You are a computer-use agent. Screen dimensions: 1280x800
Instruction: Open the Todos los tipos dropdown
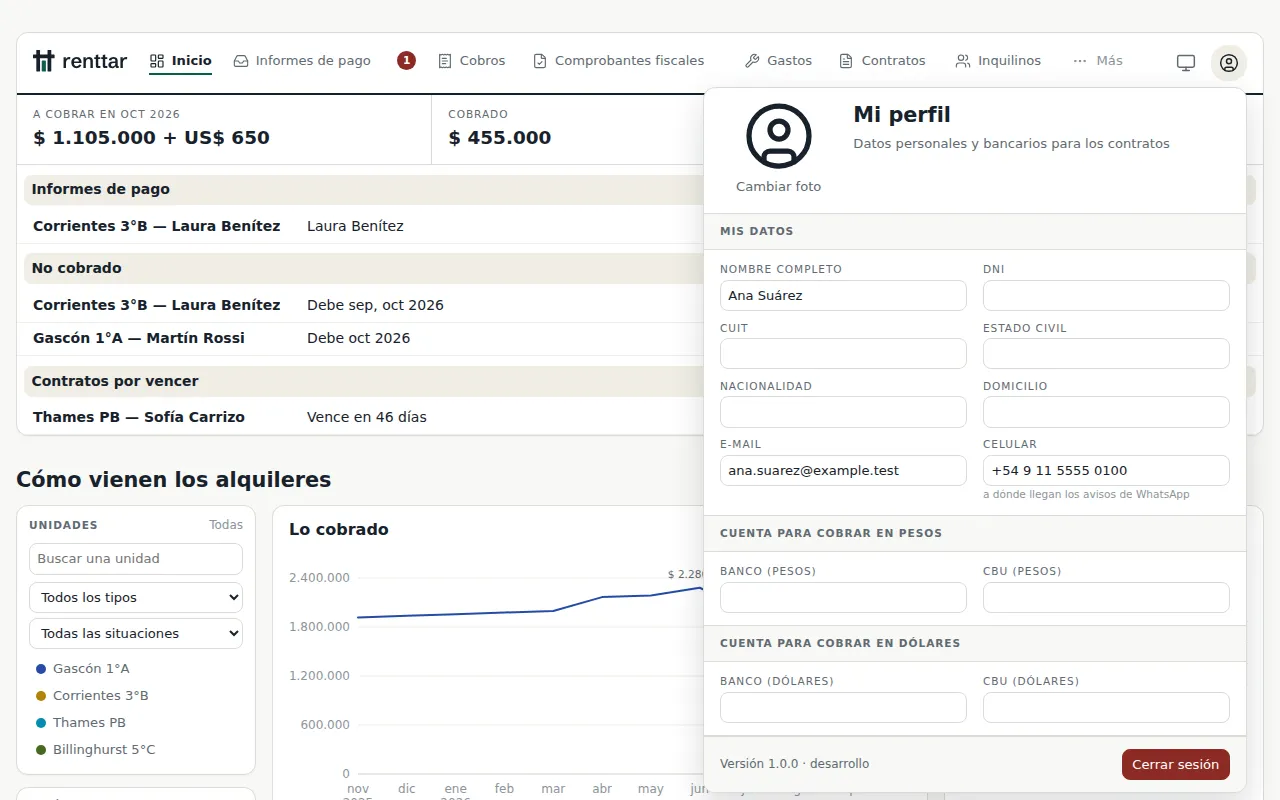click(136, 597)
